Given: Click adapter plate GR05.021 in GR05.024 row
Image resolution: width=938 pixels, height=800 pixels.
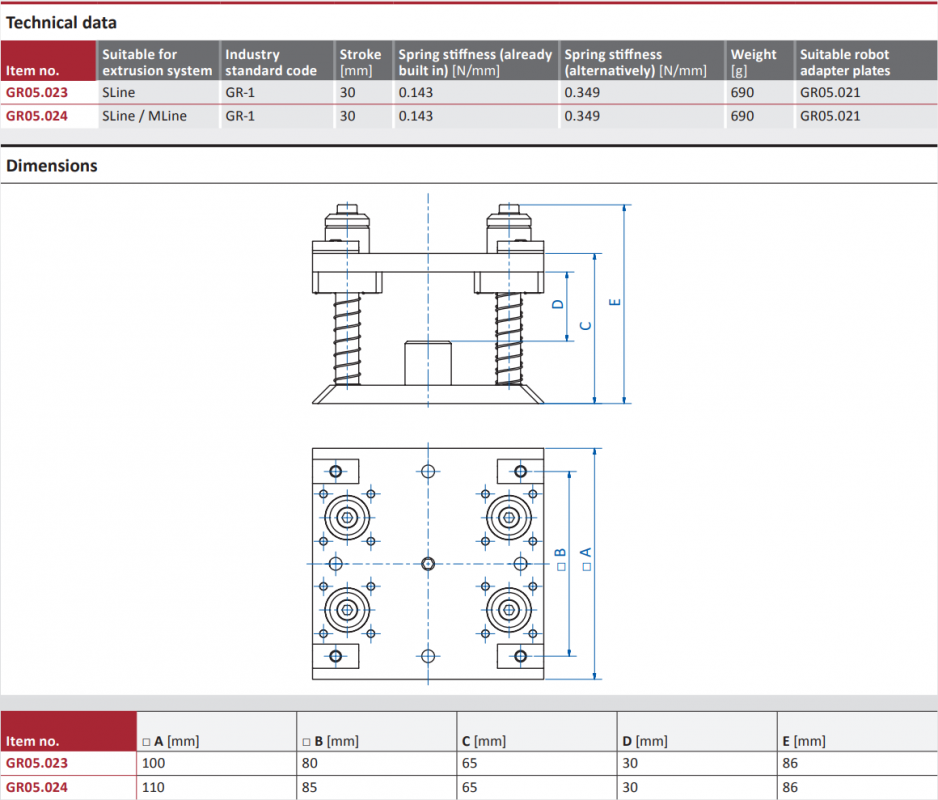Looking at the screenshot, I should (x=830, y=116).
